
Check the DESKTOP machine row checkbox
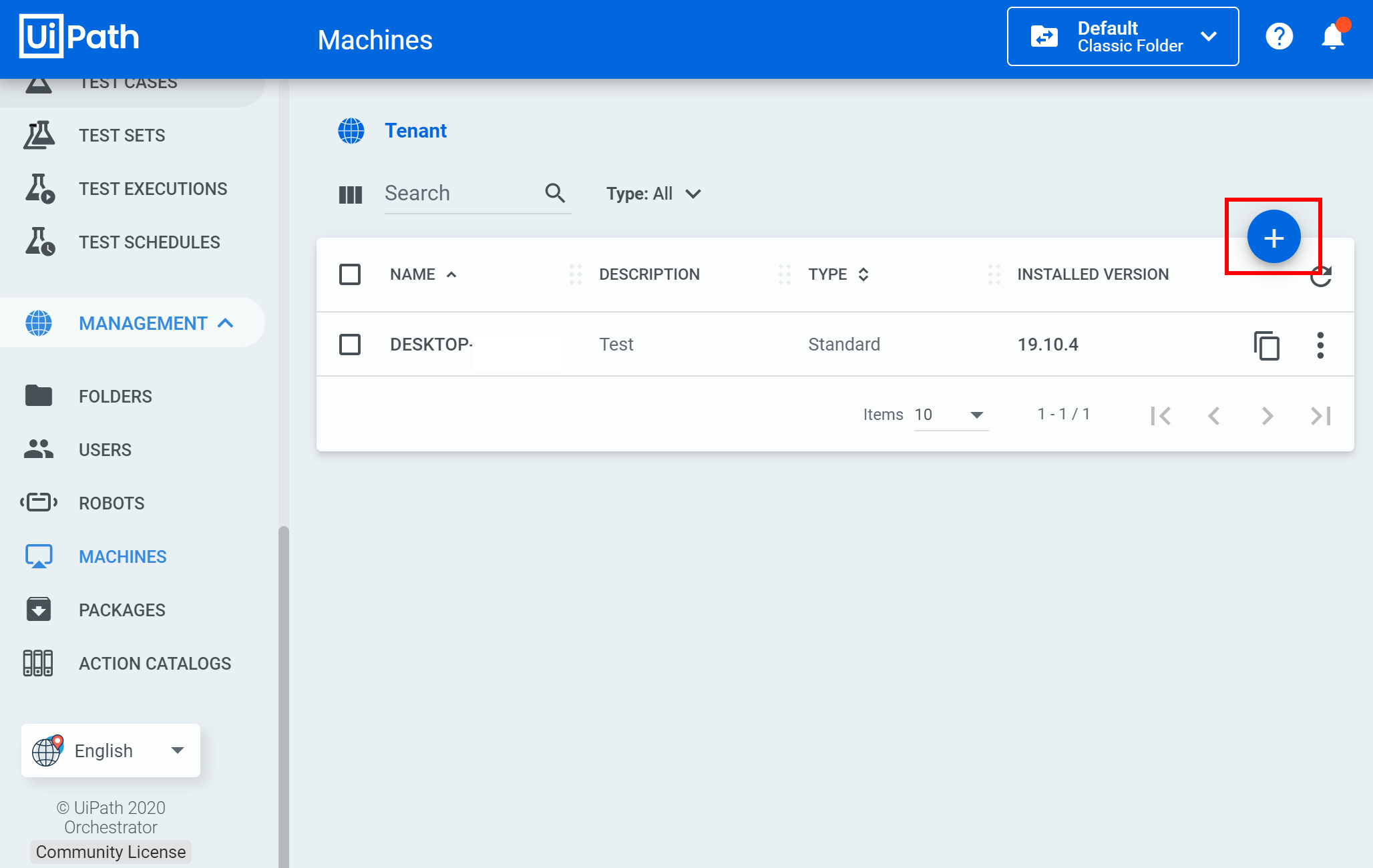pos(350,345)
